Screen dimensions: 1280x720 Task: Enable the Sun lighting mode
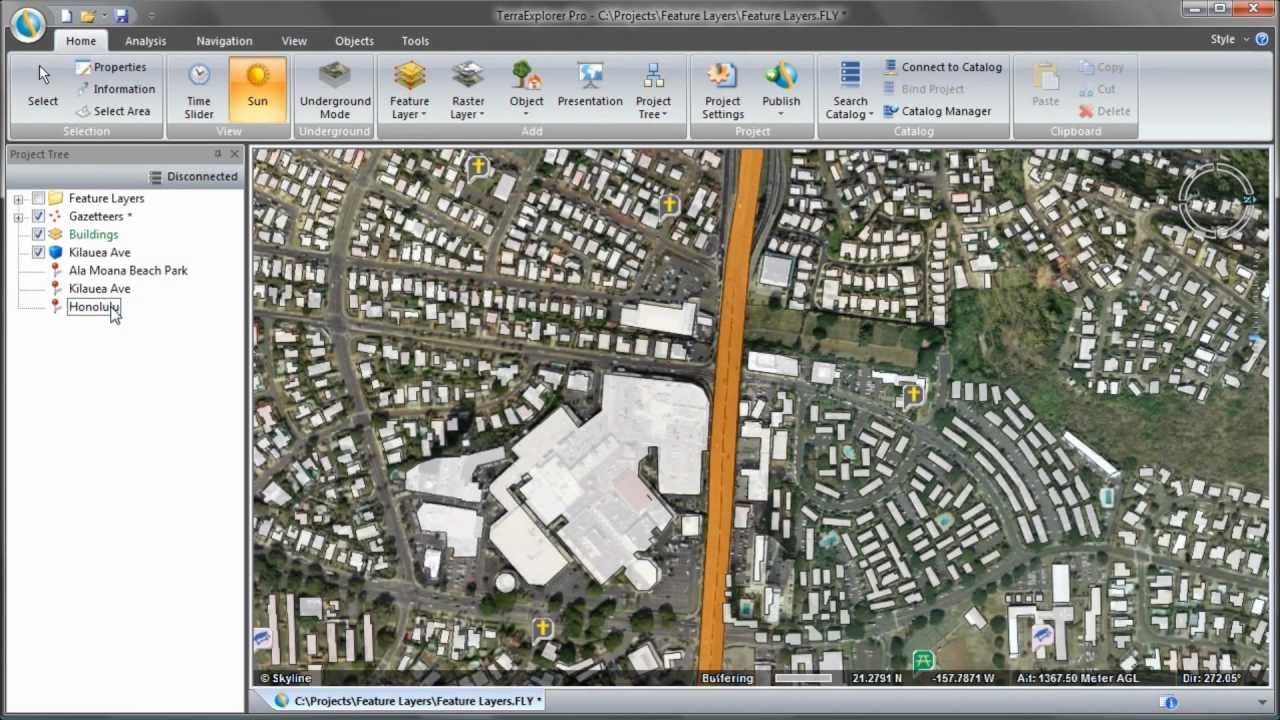[257, 87]
